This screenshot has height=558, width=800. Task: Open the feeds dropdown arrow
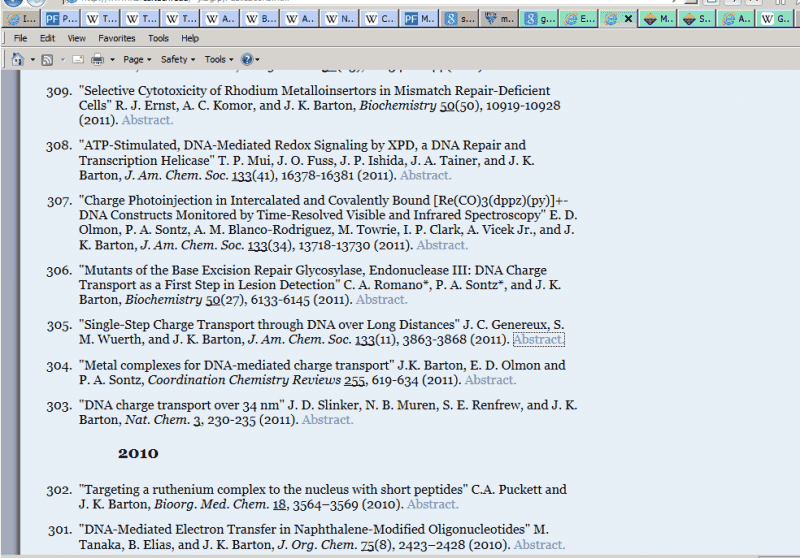[63, 60]
